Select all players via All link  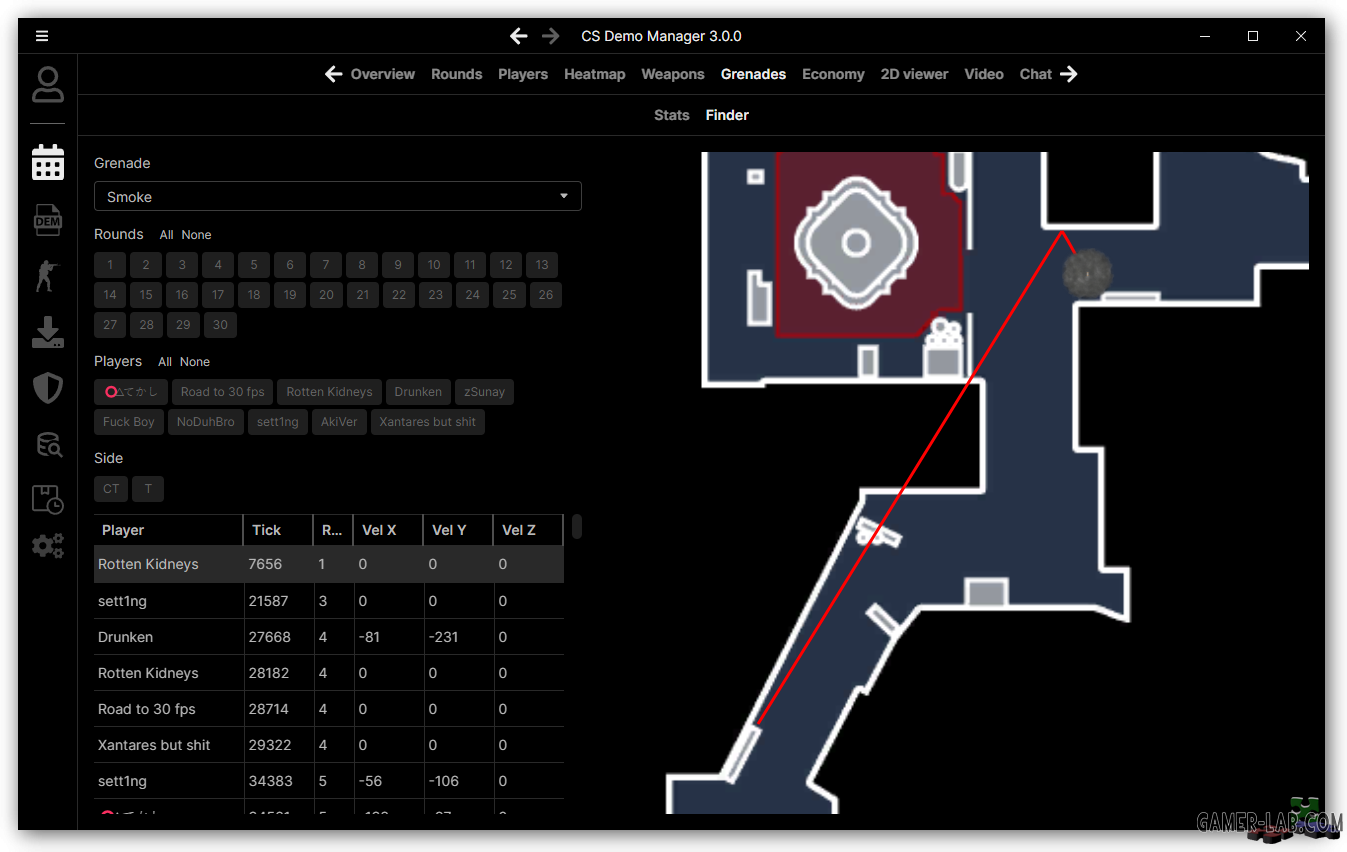[165, 362]
